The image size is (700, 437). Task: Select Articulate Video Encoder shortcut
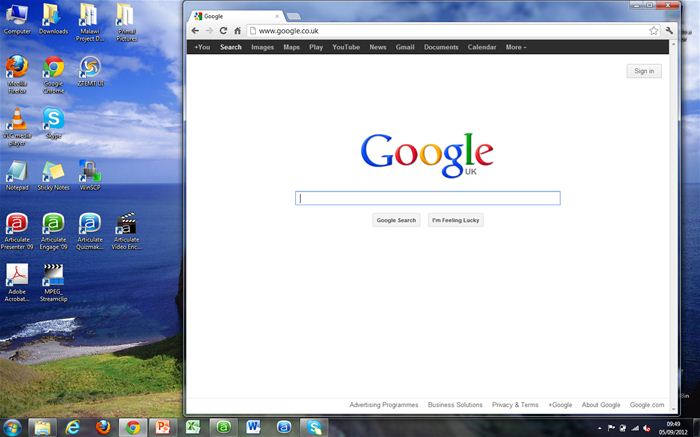[x=126, y=231]
